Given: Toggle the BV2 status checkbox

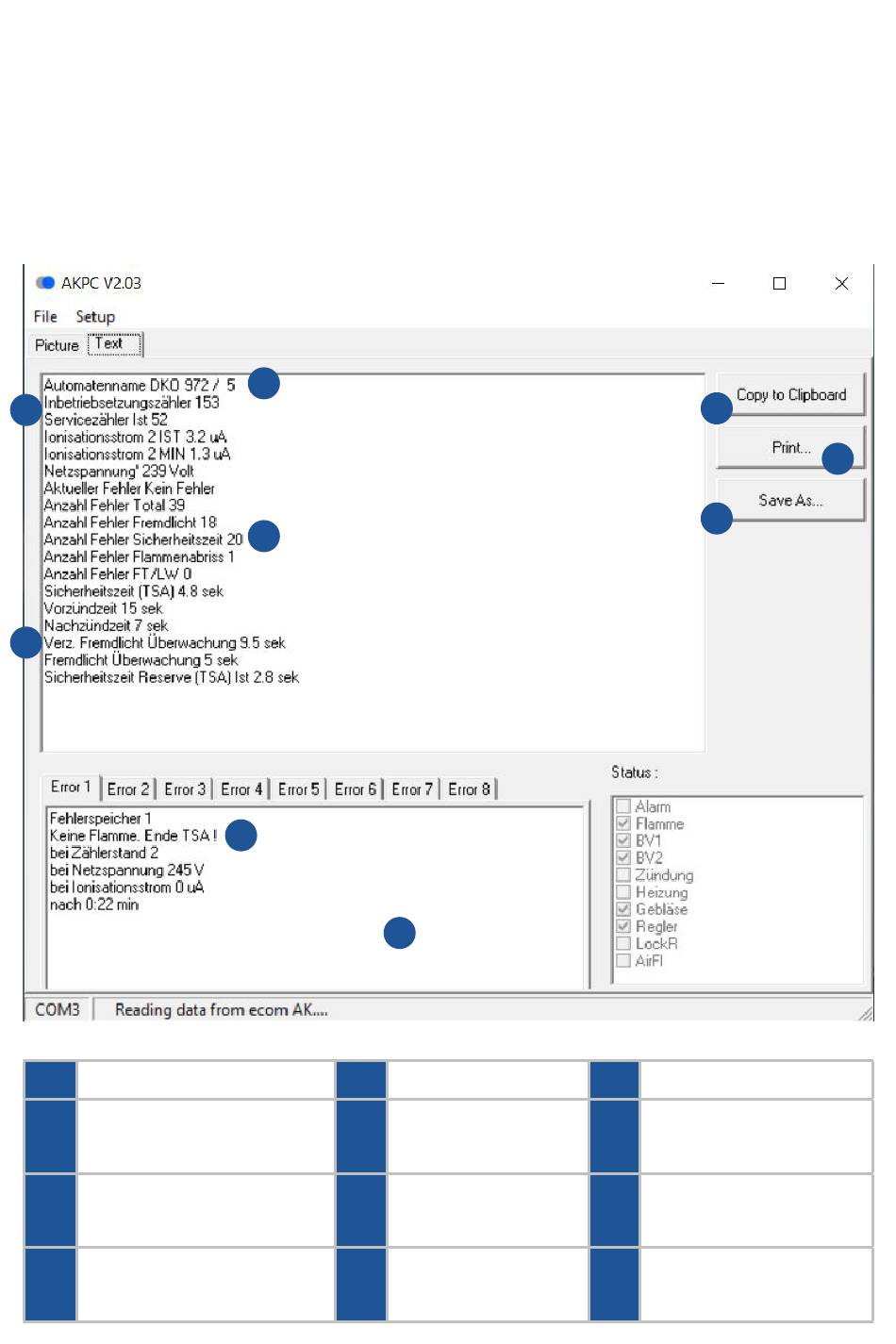Looking at the screenshot, I should [623, 857].
